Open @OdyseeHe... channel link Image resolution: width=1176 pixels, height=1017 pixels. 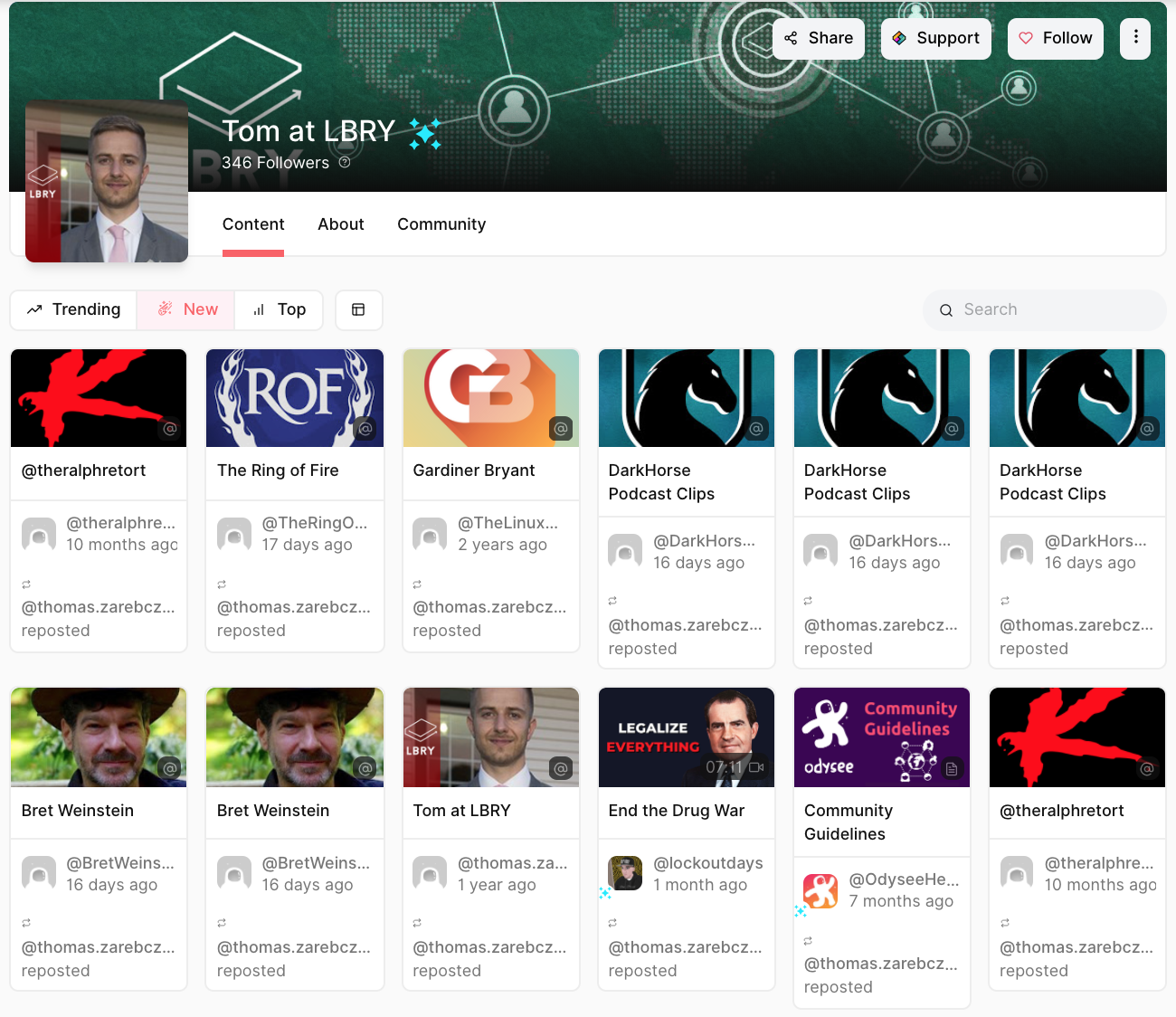(x=905, y=879)
